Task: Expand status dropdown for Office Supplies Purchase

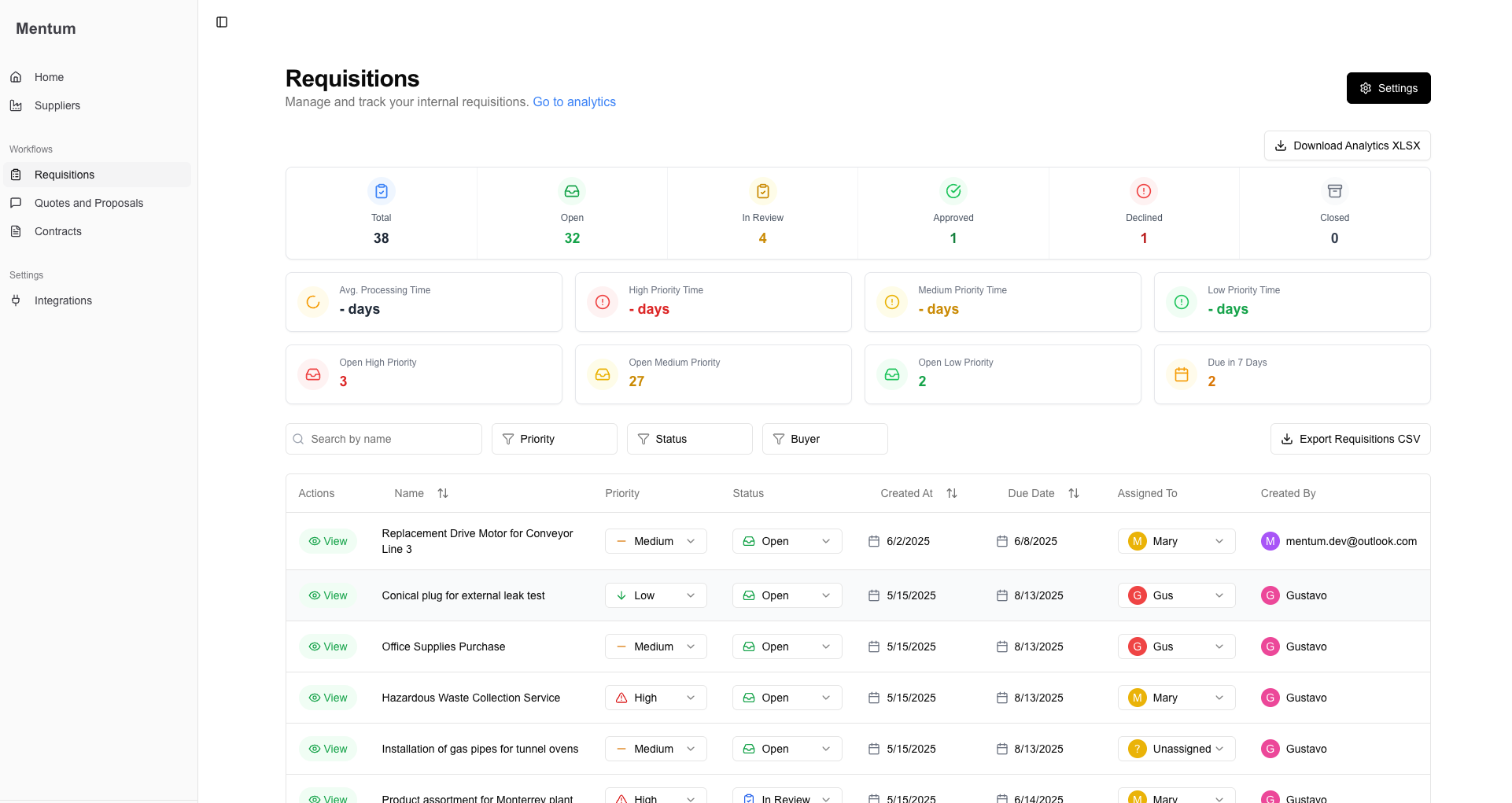Action: point(787,646)
